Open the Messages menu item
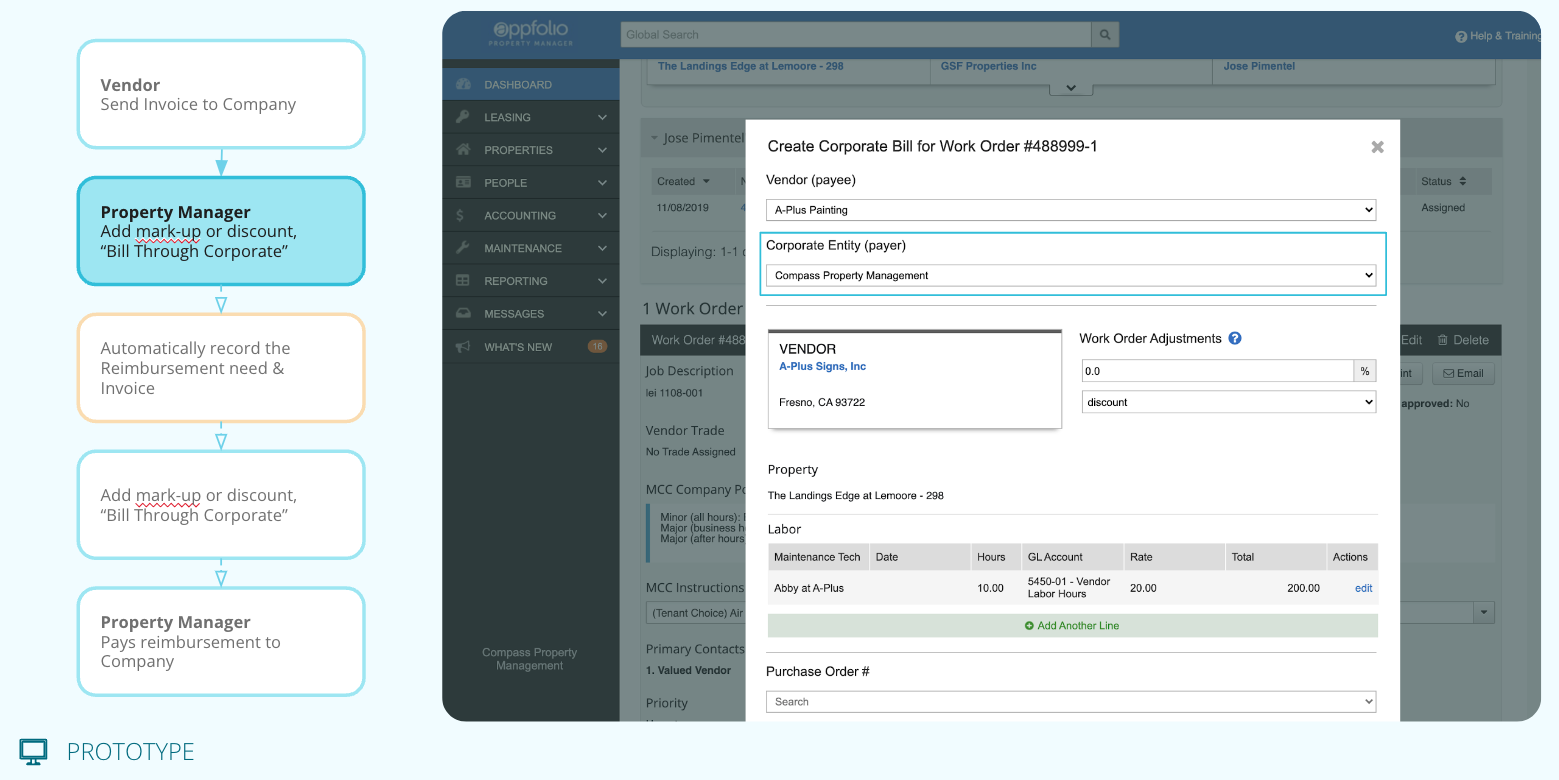Viewport: 1559px width, 780px height. pos(531,314)
